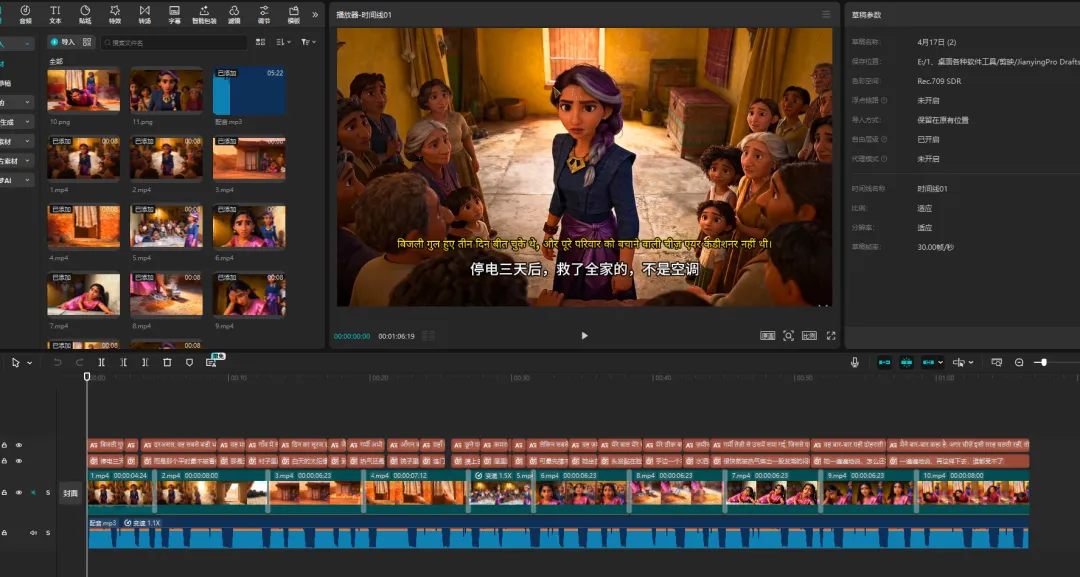Open the 特效 (Effects) panel
The image size is (1080, 577).
(x=115, y=13)
